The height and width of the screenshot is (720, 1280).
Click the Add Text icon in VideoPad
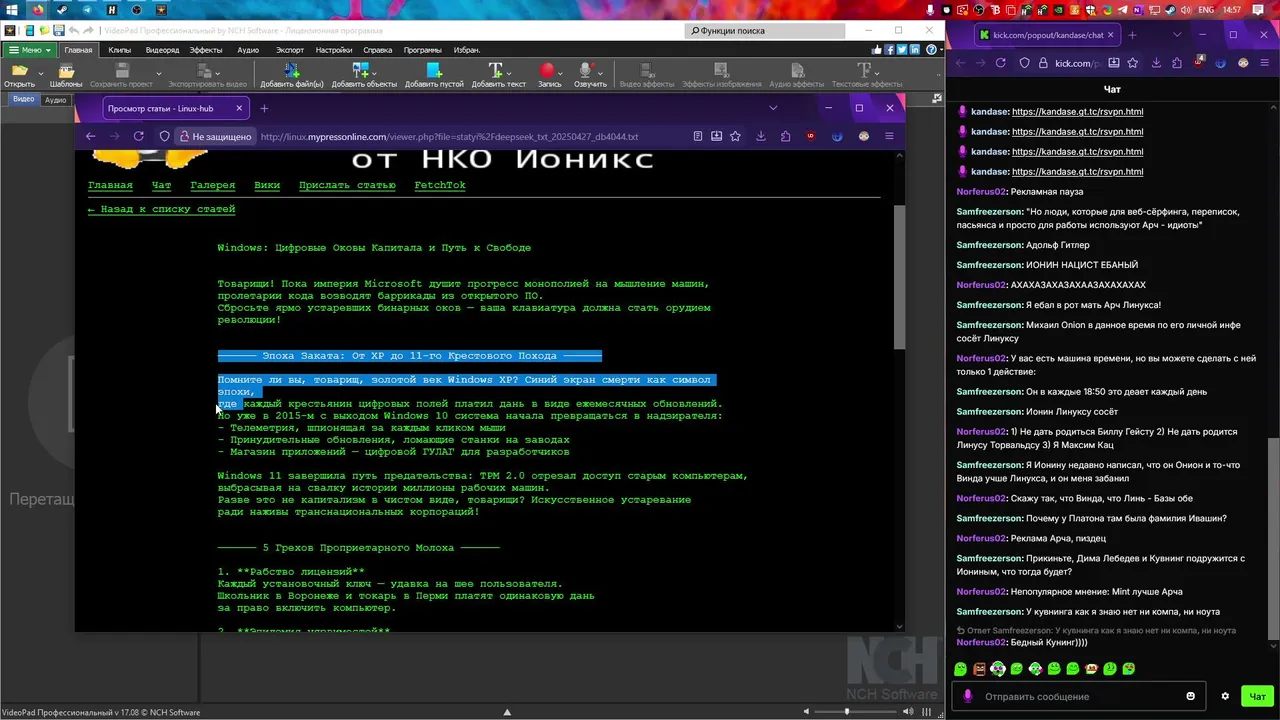[495, 71]
